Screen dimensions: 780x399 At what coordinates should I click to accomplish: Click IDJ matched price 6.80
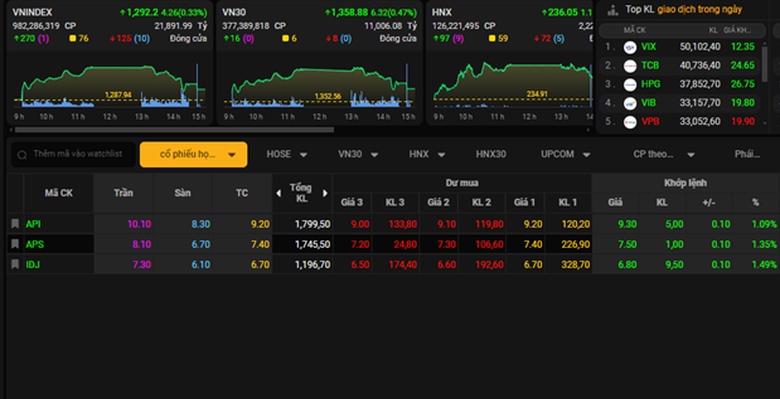pos(627,265)
